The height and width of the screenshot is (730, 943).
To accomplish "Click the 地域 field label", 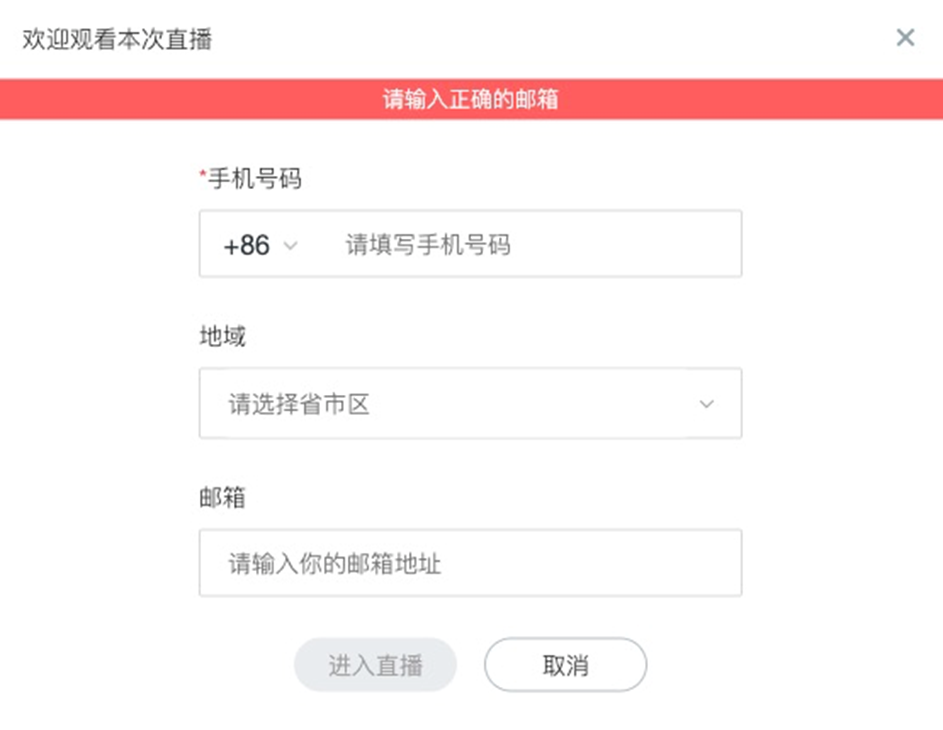I will [223, 337].
